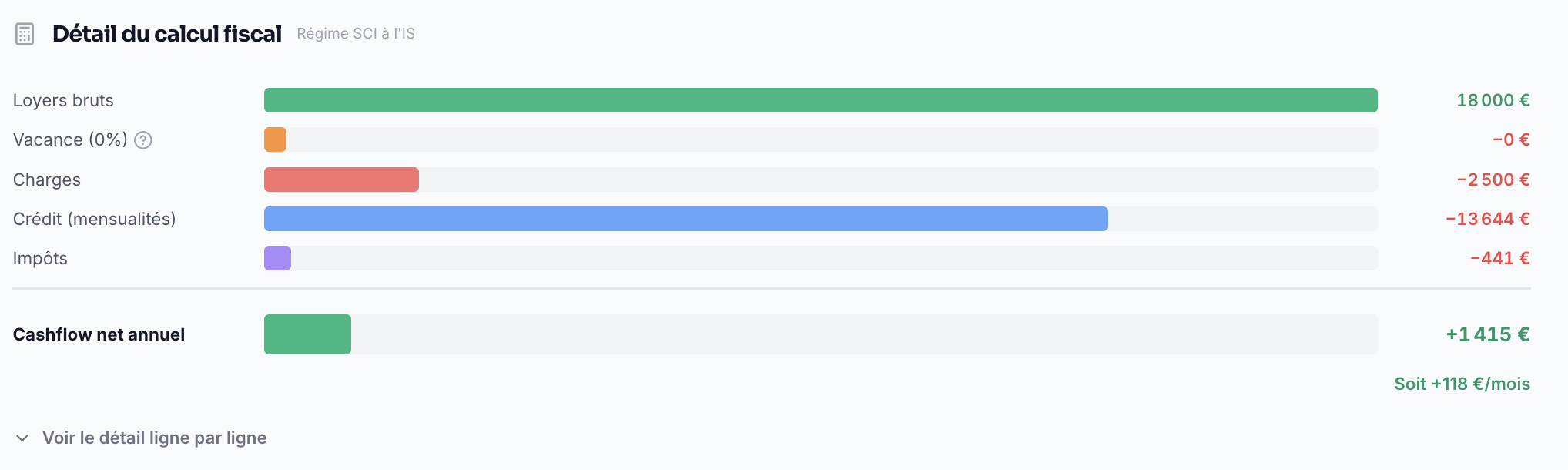Click the Vacance (0%) label
Image resolution: width=1568 pixels, height=470 pixels.
click(70, 140)
